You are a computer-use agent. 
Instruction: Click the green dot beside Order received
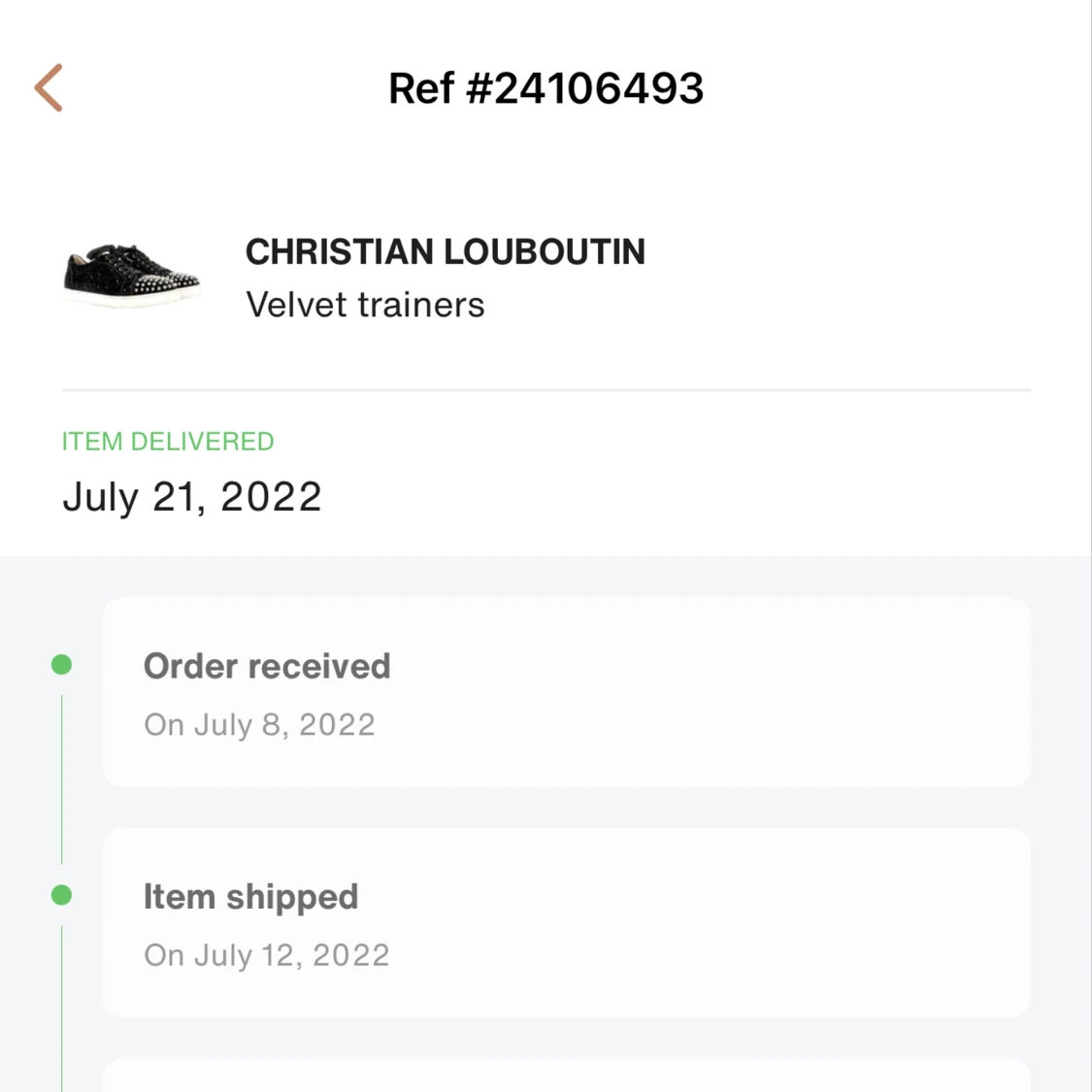(x=61, y=665)
